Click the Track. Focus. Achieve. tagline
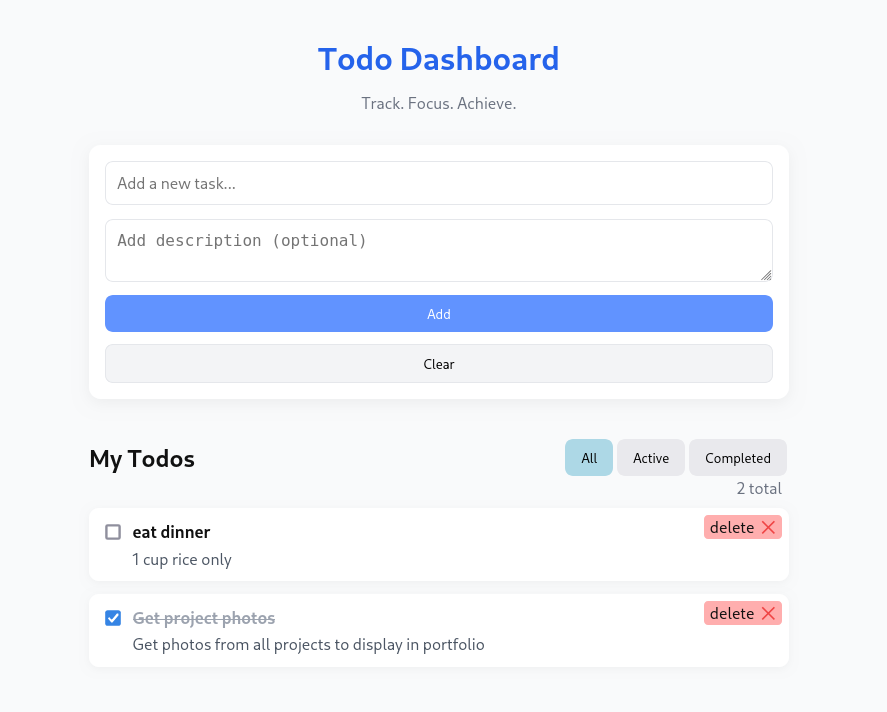 point(439,103)
